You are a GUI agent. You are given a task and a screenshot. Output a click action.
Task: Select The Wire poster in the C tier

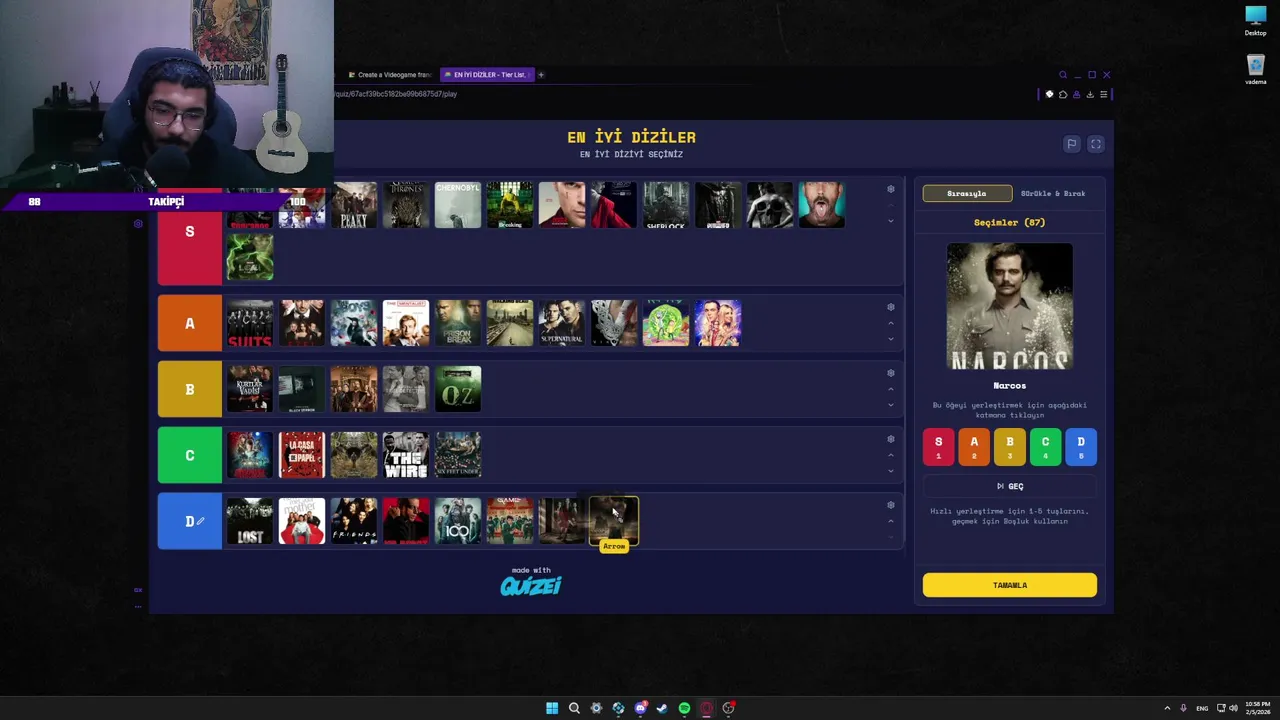coord(406,455)
